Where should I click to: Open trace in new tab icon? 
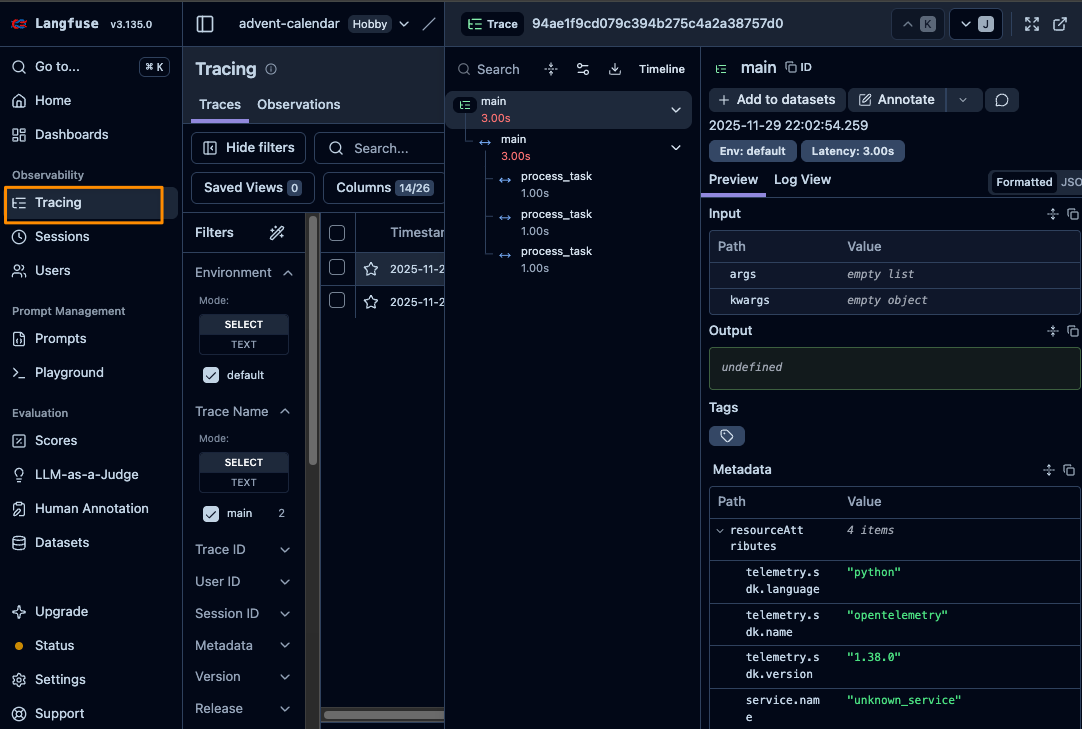point(1061,24)
